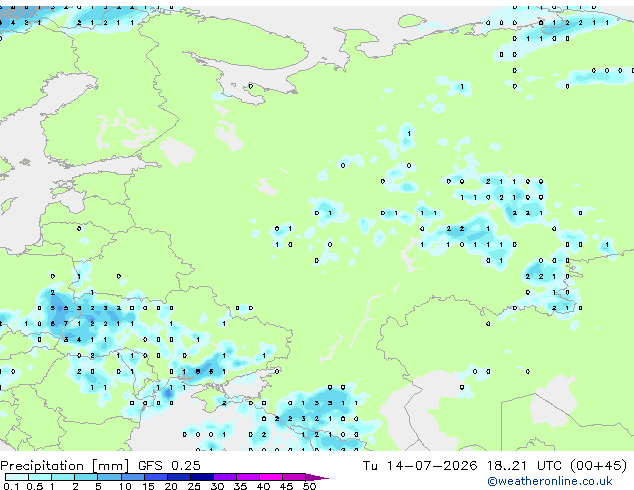Image resolution: width=634 pixels, height=490 pixels.
Task: Click the legend swatch between 10 and 15
Action: click(x=133, y=477)
